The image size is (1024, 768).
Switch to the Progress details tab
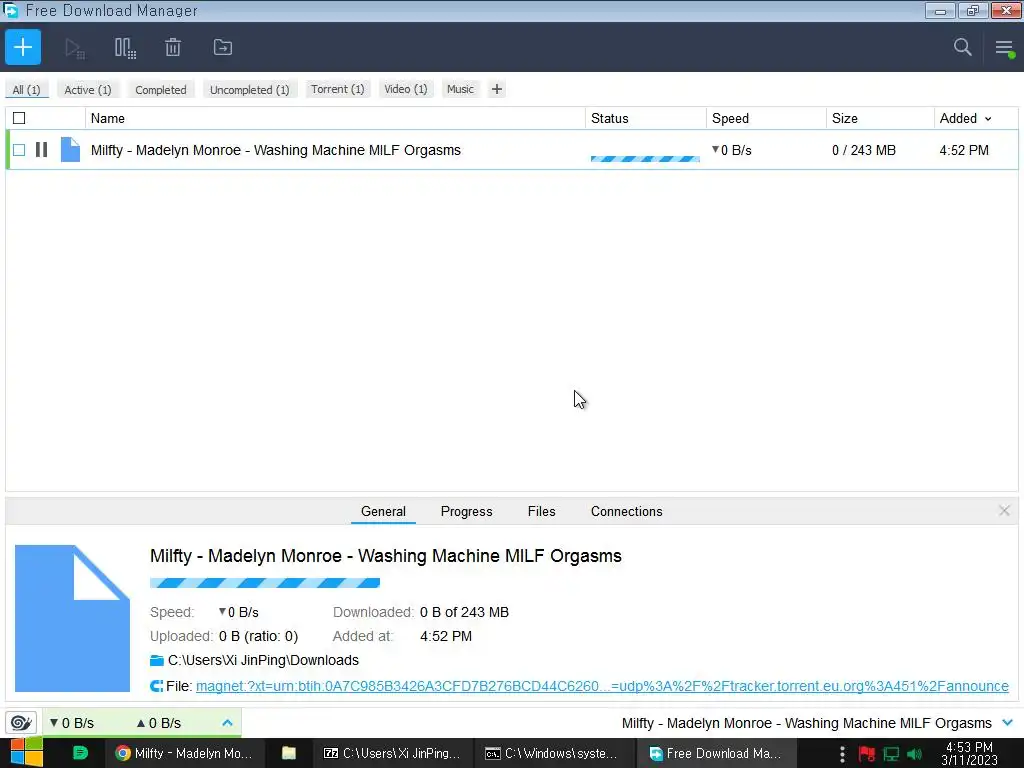click(466, 511)
